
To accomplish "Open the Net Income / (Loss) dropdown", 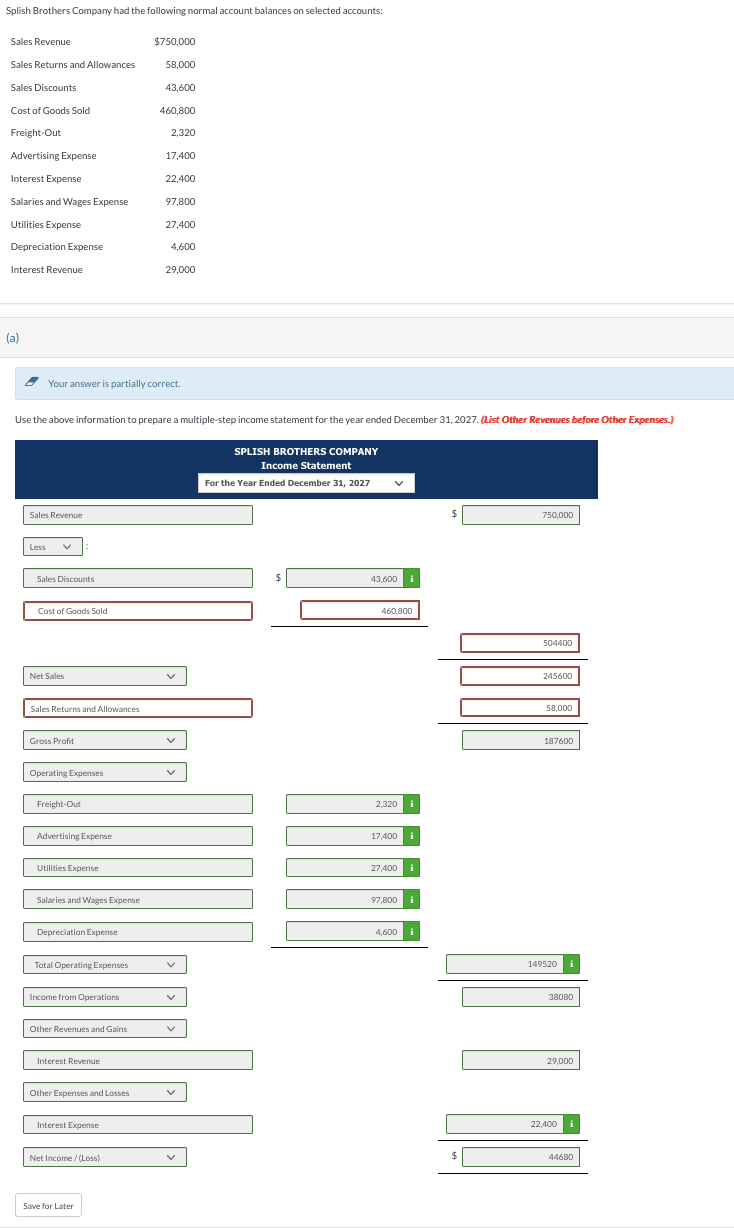I will (x=105, y=1158).
